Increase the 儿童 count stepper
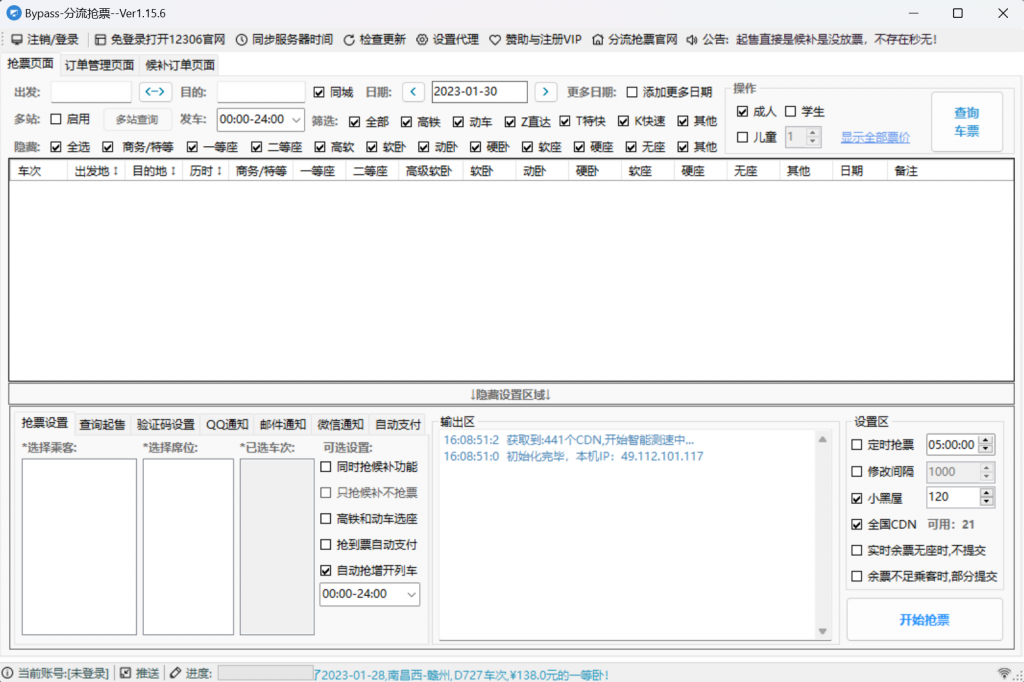This screenshot has height=682, width=1024. 813,133
